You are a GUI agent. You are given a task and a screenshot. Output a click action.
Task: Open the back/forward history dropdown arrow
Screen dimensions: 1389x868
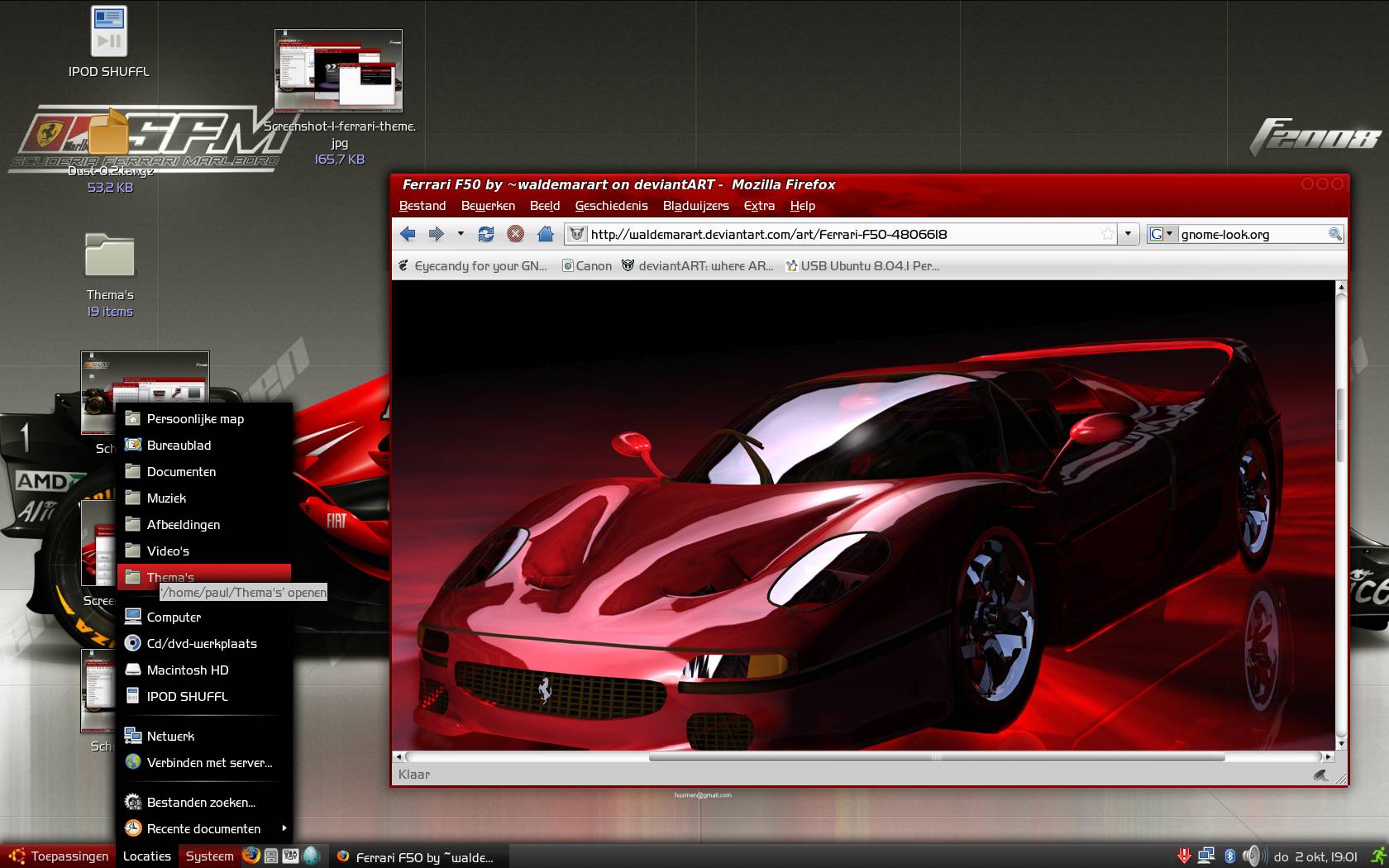(461, 234)
